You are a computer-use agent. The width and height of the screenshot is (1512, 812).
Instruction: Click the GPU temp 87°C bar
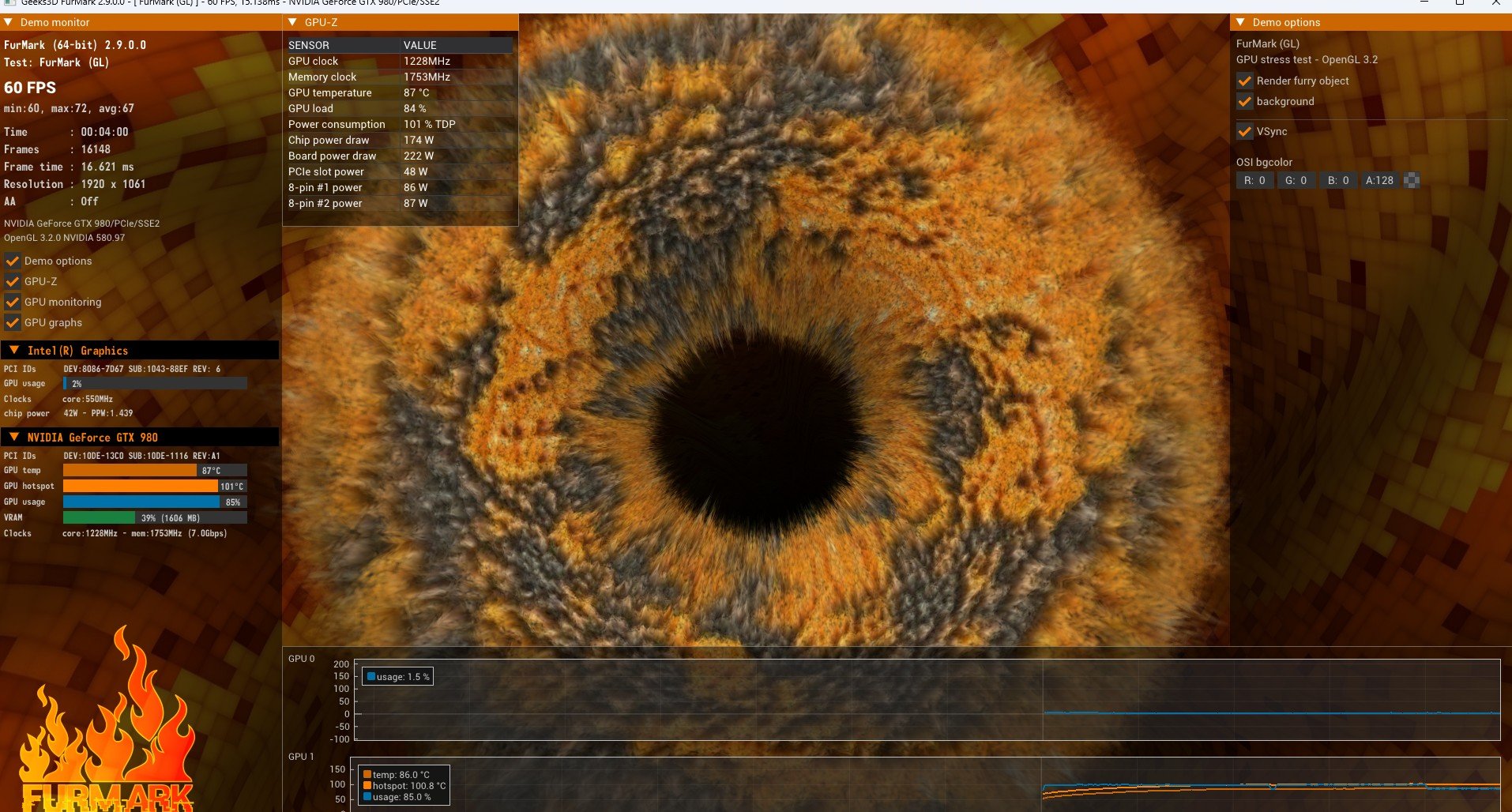tap(155, 470)
